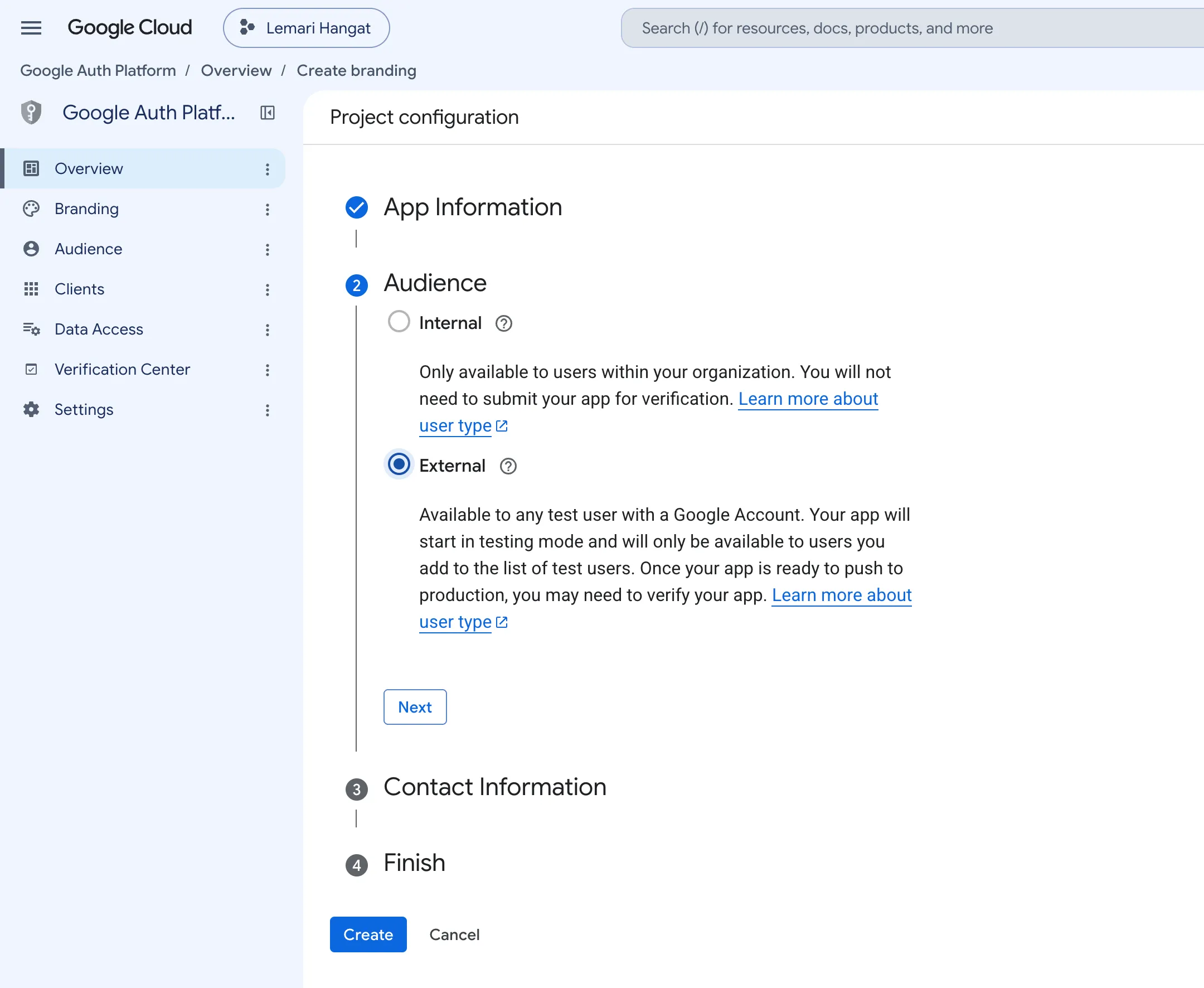Open more options for Branding
The height and width of the screenshot is (988, 1204).
(x=268, y=210)
